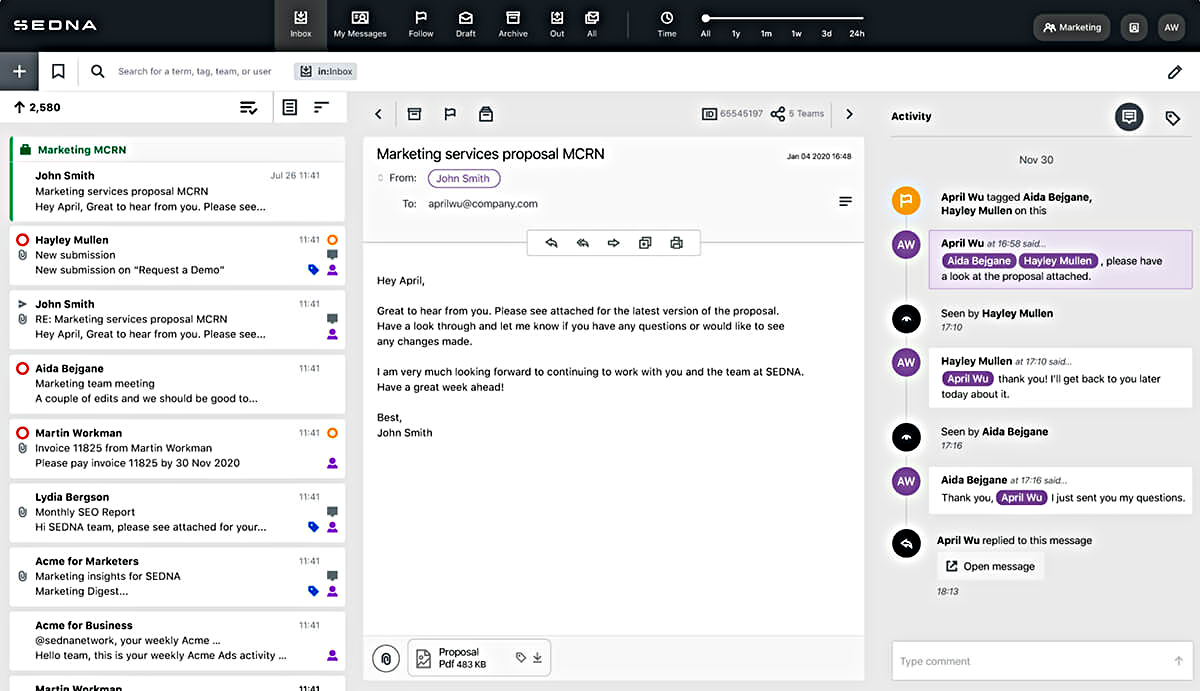The image size is (1200, 691).
Task: Click the in:Inbox search filter chip
Action: [326, 71]
